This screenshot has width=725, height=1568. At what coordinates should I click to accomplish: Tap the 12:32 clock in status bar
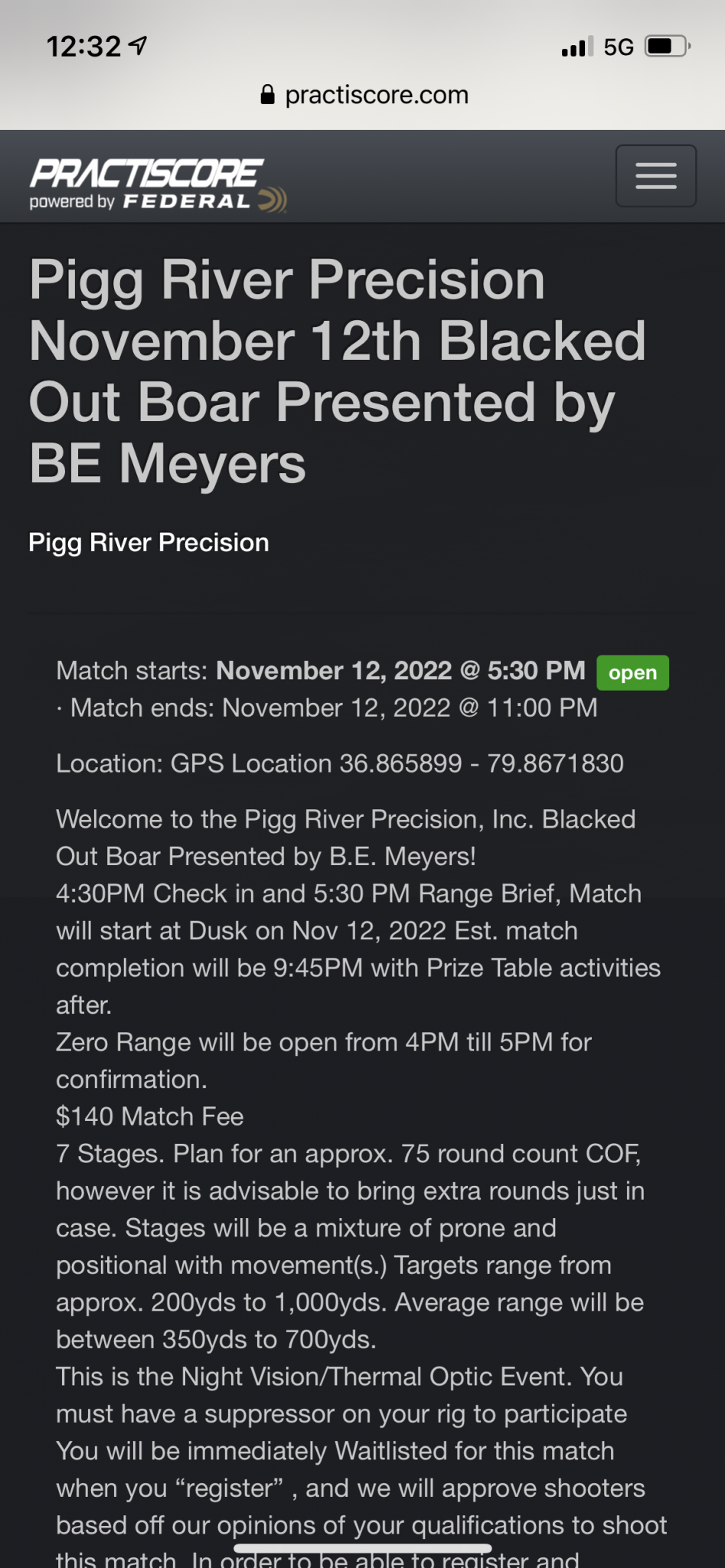click(x=83, y=47)
